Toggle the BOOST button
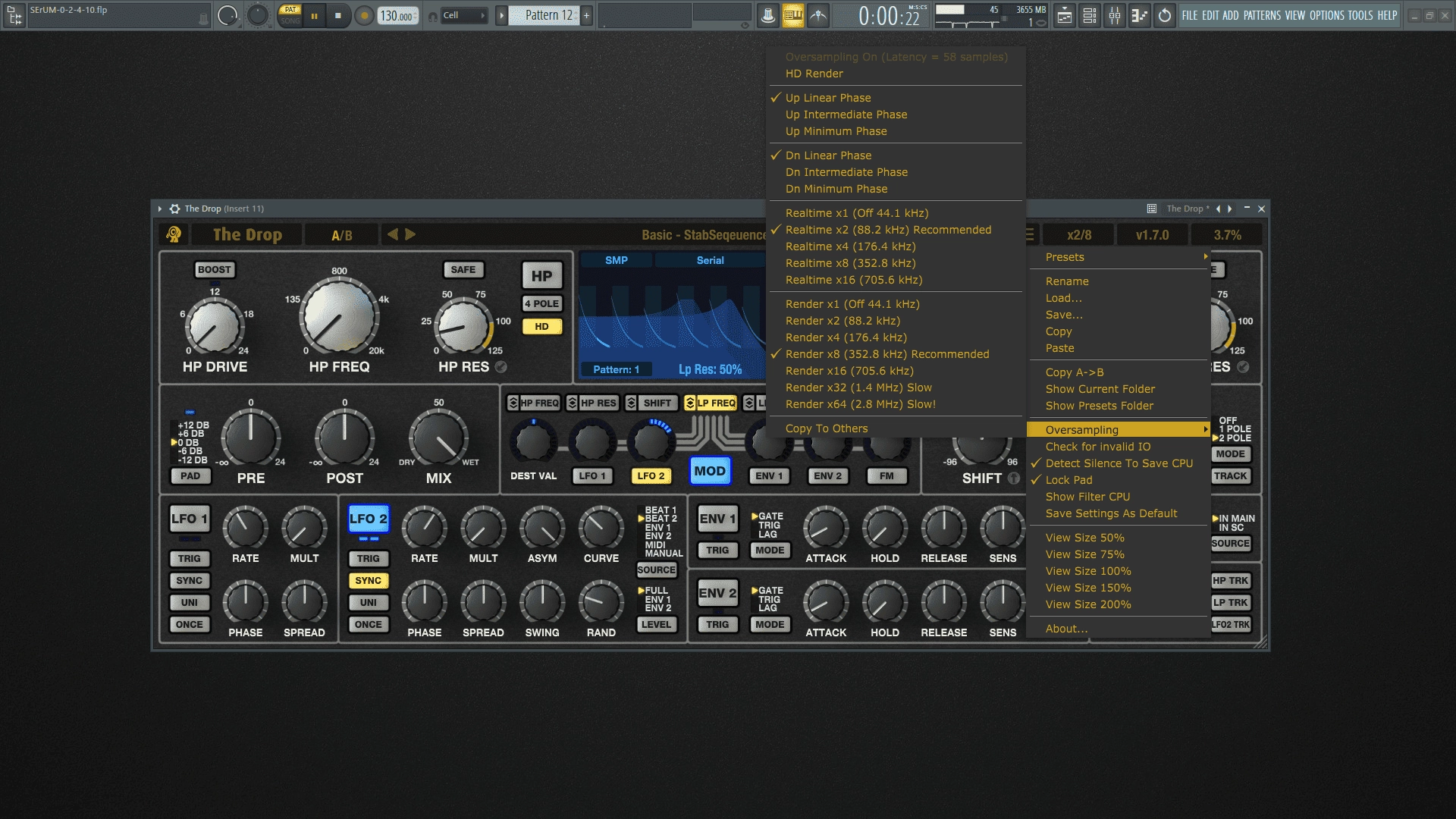Screen dimensions: 1456x819 coord(215,270)
